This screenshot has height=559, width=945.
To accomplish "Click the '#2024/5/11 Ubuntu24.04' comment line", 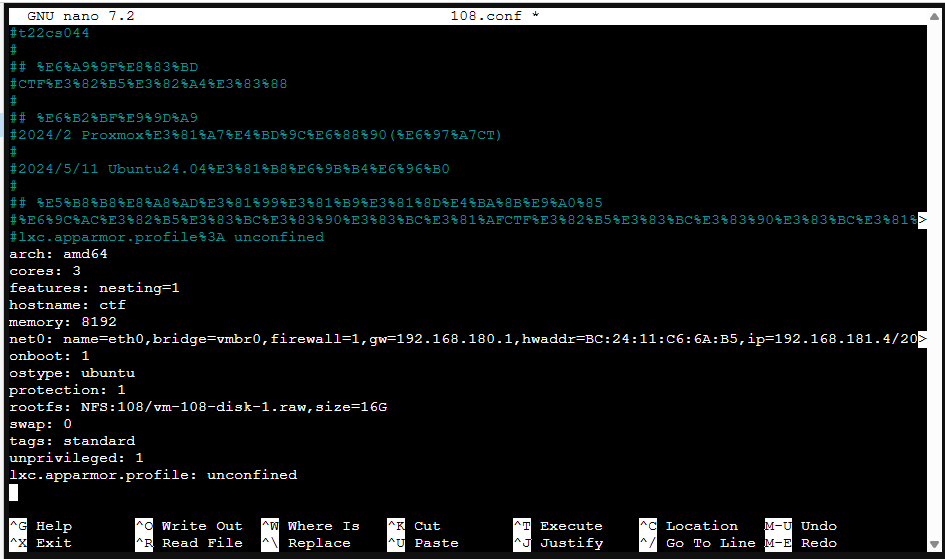I will pyautogui.click(x=230, y=169).
